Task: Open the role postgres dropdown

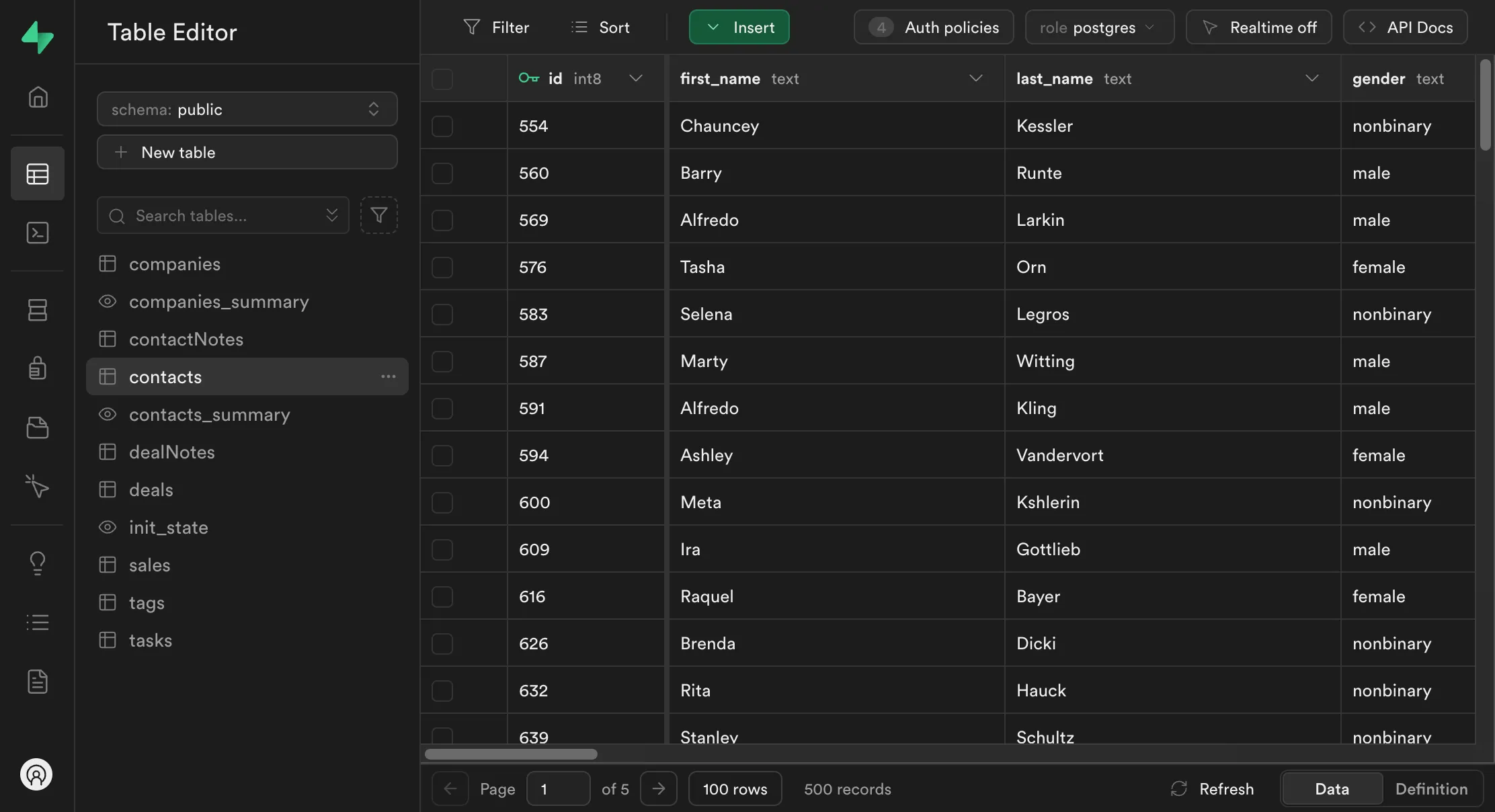Action: (1099, 28)
